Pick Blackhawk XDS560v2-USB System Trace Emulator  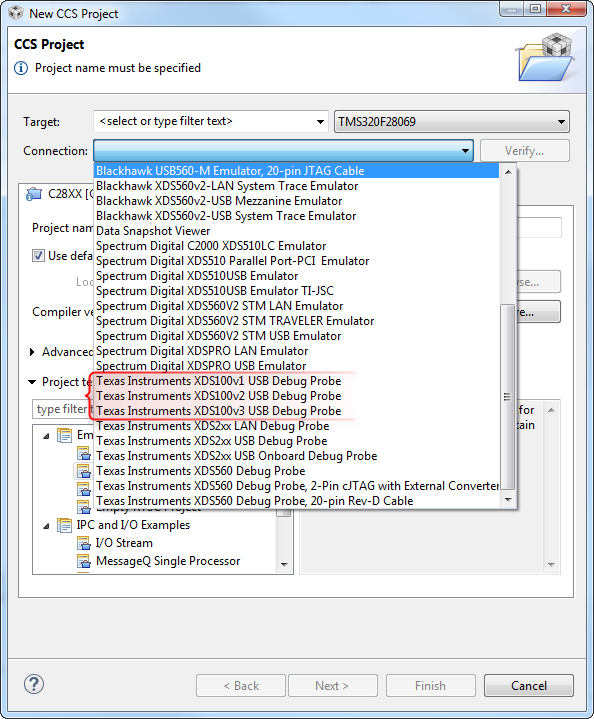296,216
